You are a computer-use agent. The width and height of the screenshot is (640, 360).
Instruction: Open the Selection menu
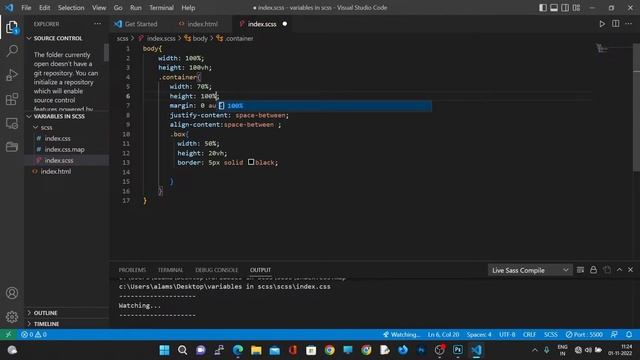point(71,8)
